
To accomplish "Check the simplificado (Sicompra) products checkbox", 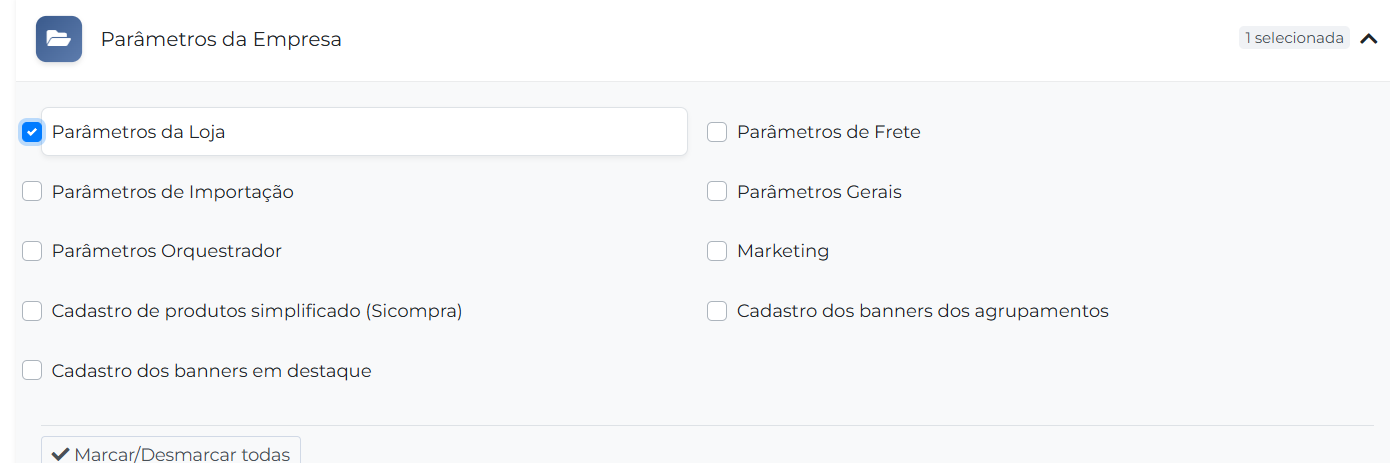I will pyautogui.click(x=32, y=311).
